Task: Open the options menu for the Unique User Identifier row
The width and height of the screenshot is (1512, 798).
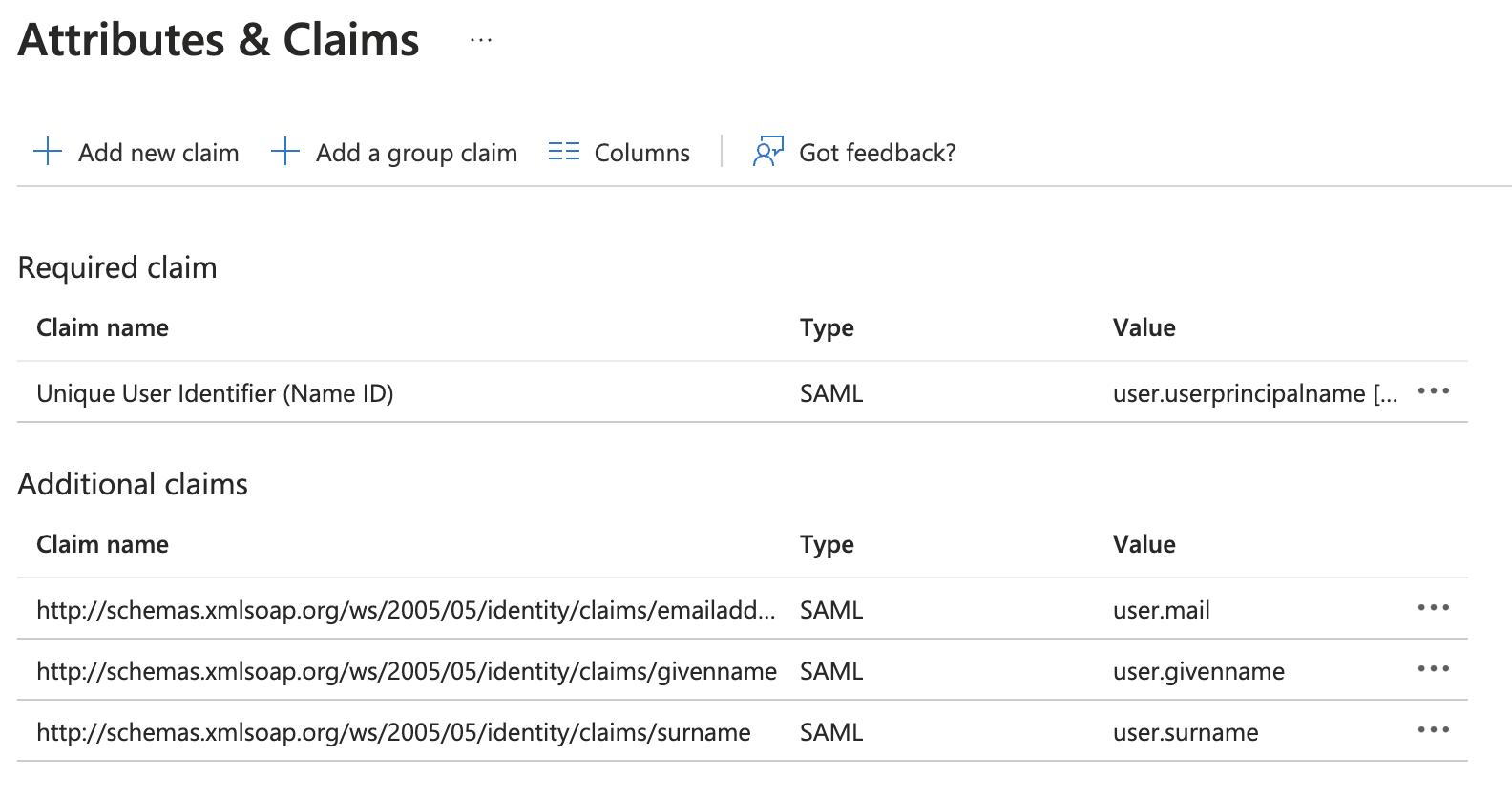Action: click(1434, 391)
